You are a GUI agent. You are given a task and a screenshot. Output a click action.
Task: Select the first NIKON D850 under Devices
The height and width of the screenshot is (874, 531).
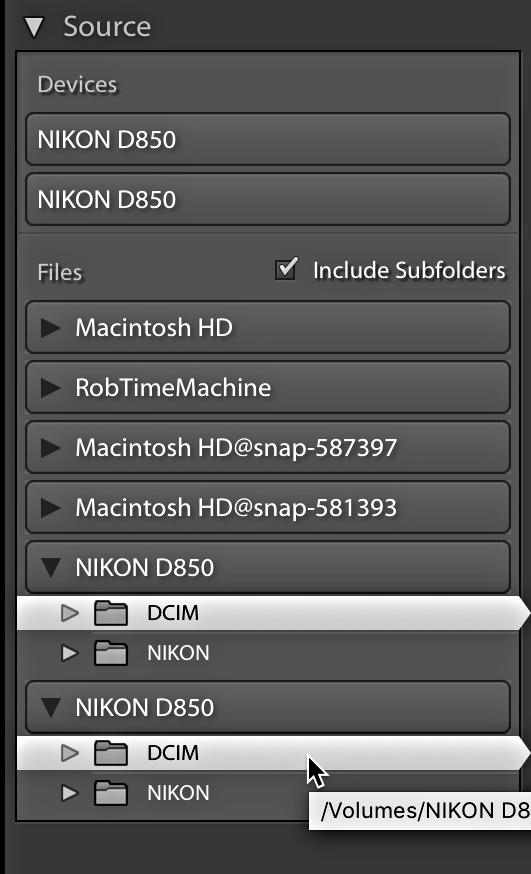268,139
